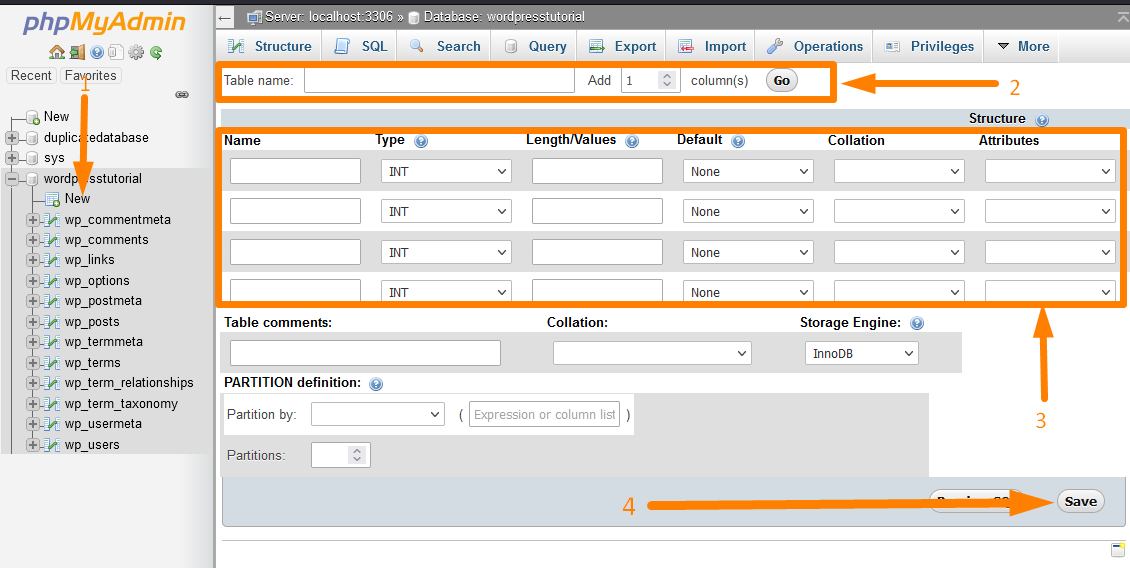
Task: Open phpMyAdmin documentation question-mark icon in sidebar
Action: (x=97, y=52)
